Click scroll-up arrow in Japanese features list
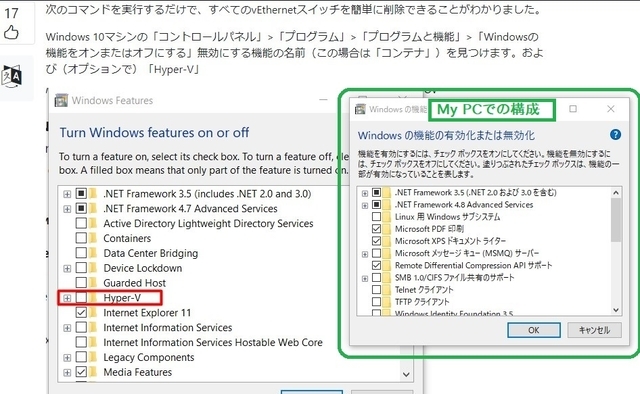This screenshot has width=640, height=394. (616, 192)
